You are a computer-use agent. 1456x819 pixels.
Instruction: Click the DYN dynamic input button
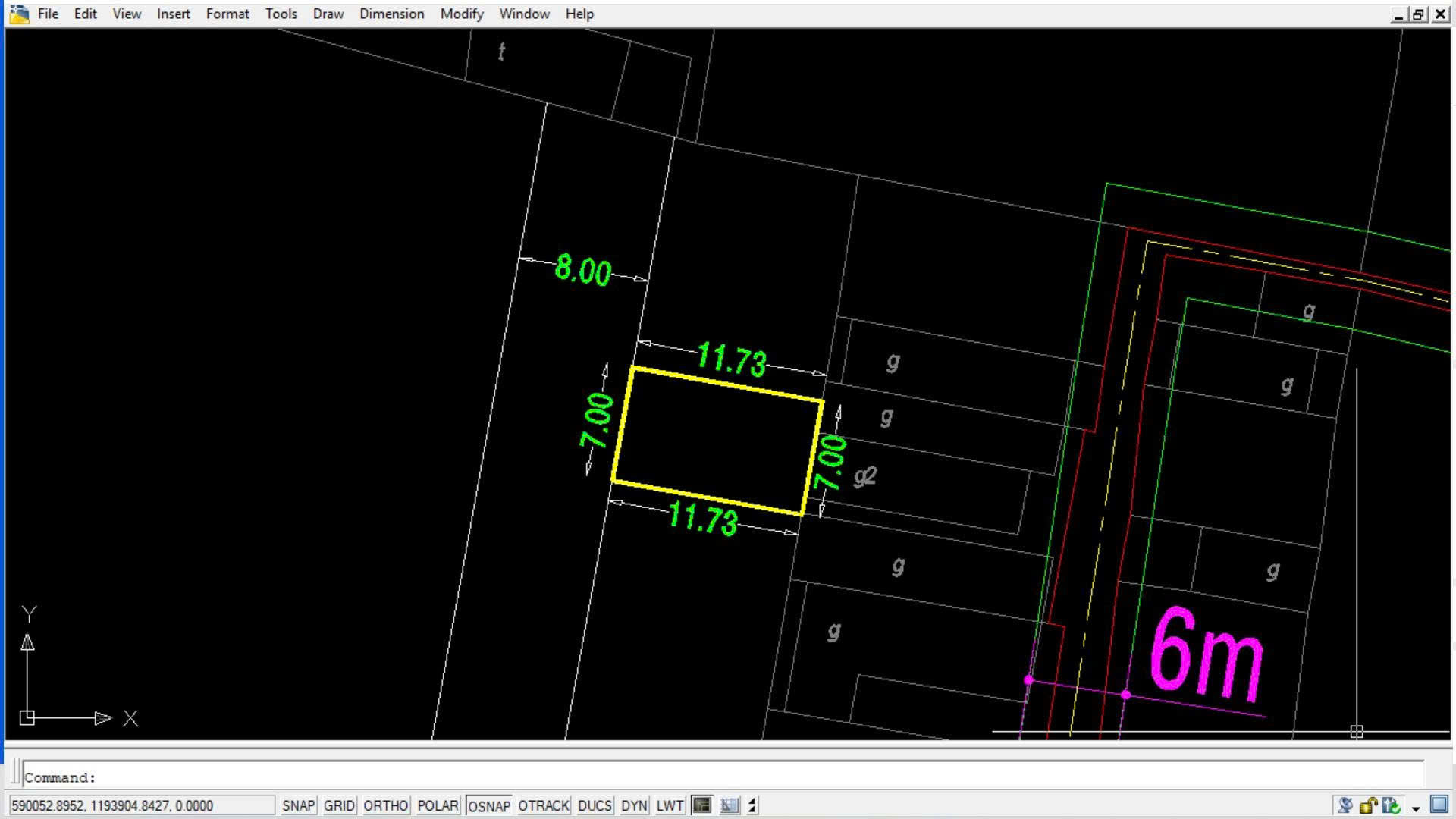coord(633,805)
